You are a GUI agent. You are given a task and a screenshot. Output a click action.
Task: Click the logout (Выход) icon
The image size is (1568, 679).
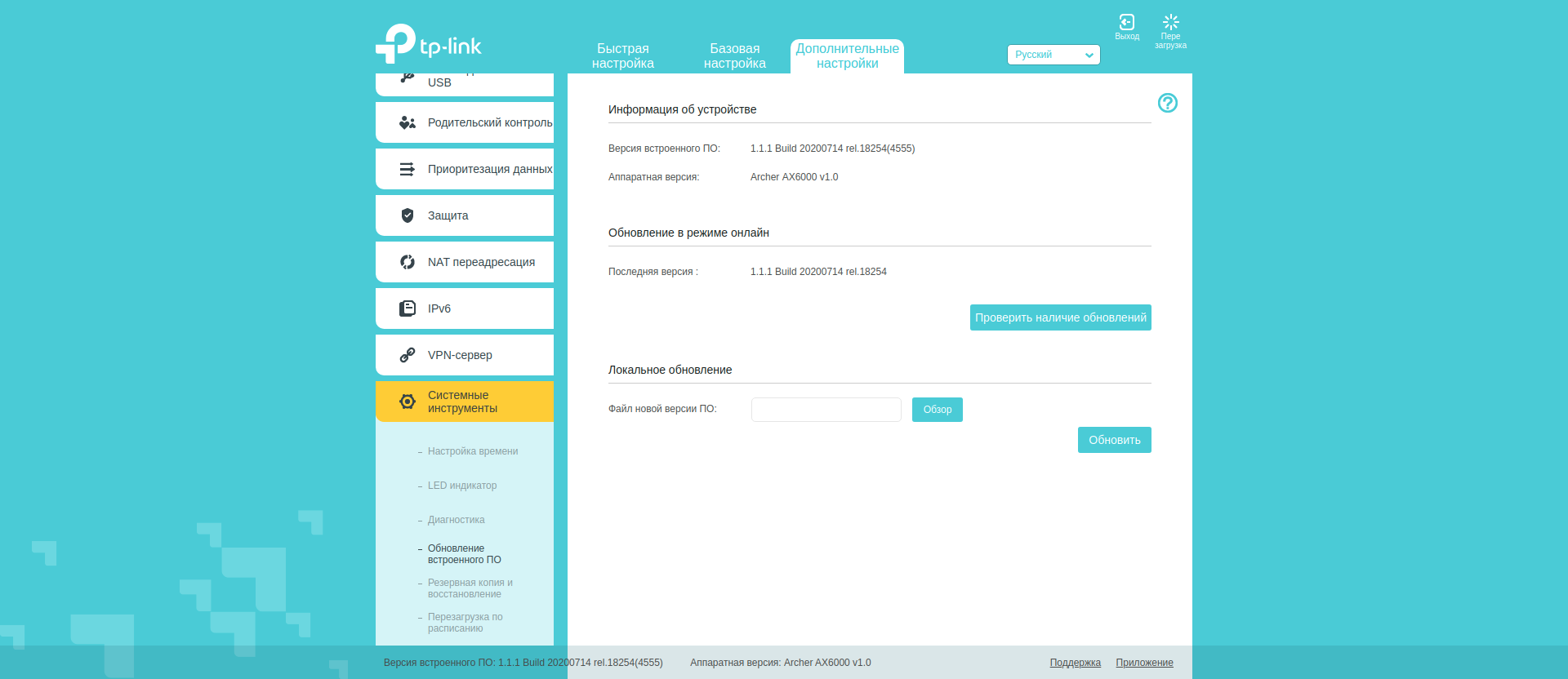1126,23
